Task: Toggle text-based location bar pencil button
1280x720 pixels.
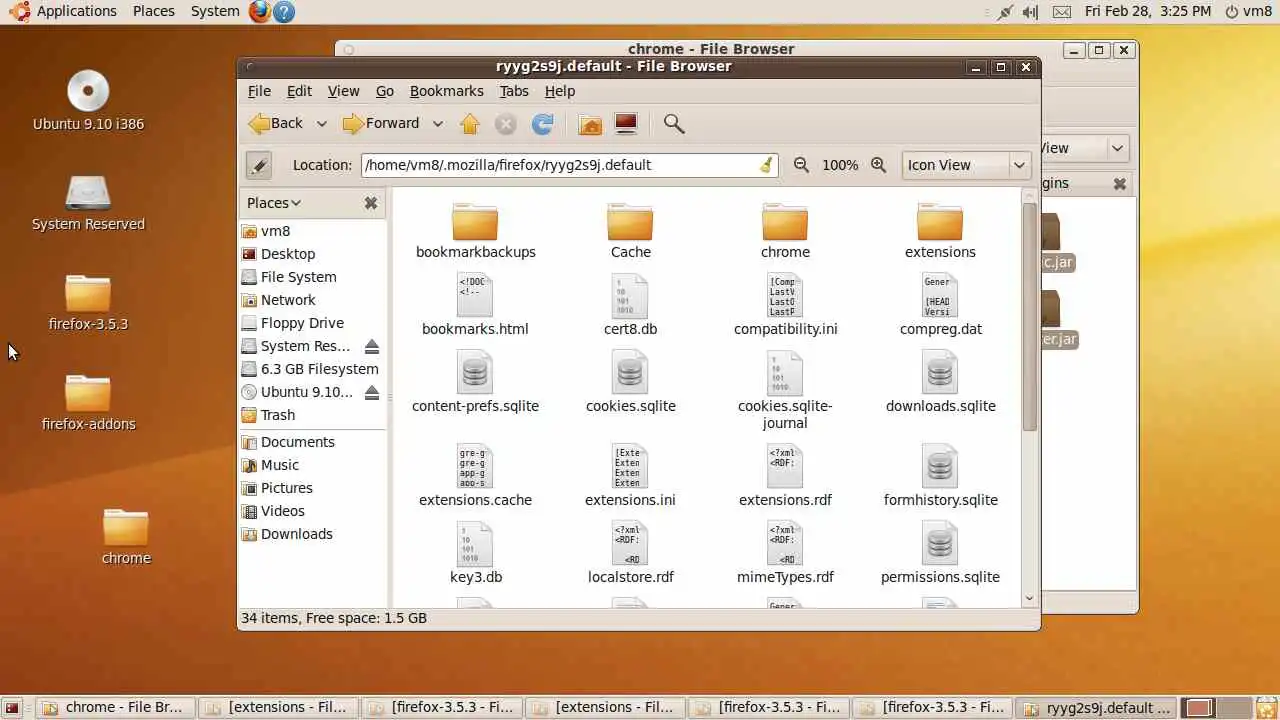Action: click(x=258, y=165)
